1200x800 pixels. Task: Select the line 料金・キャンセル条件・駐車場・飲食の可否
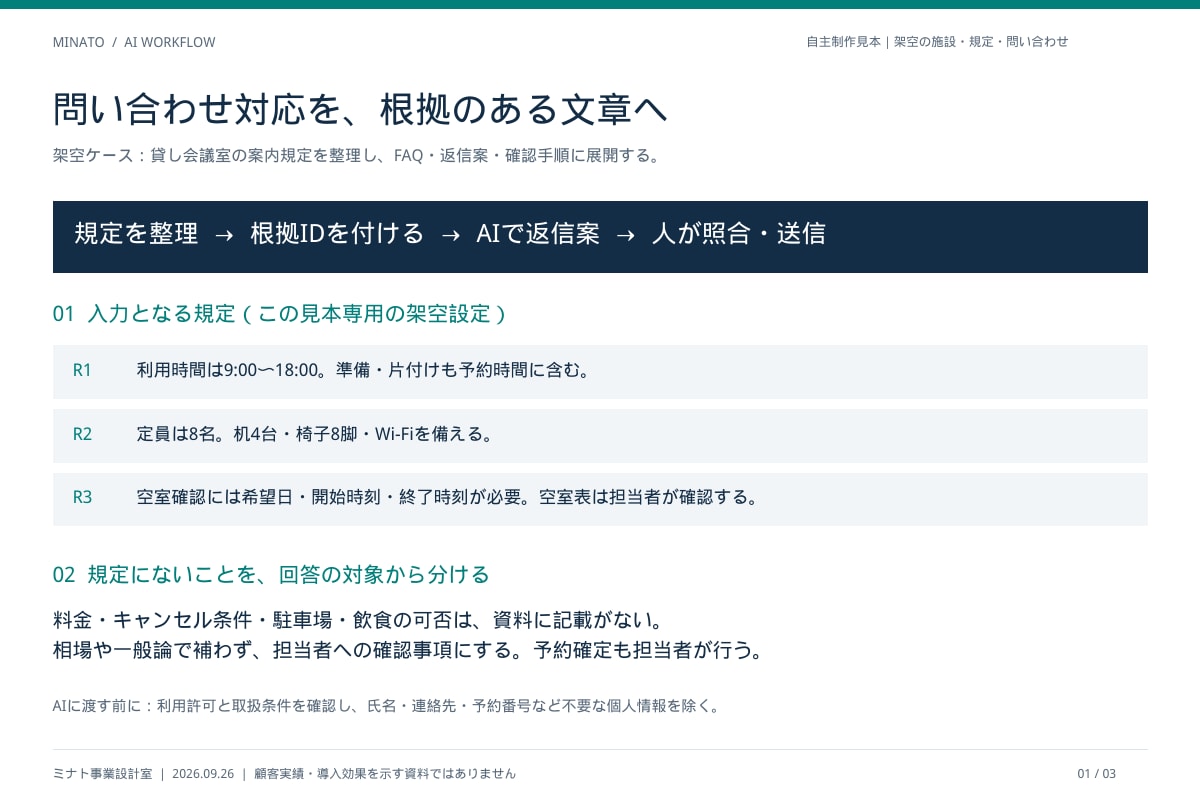[359, 620]
